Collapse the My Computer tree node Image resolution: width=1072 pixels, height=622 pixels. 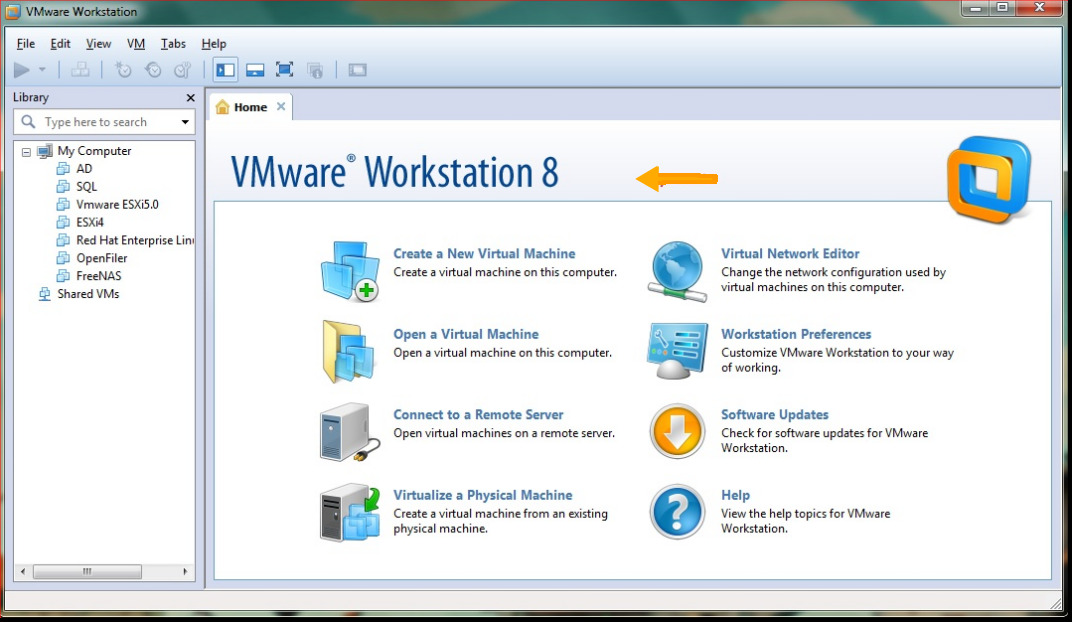tap(26, 152)
